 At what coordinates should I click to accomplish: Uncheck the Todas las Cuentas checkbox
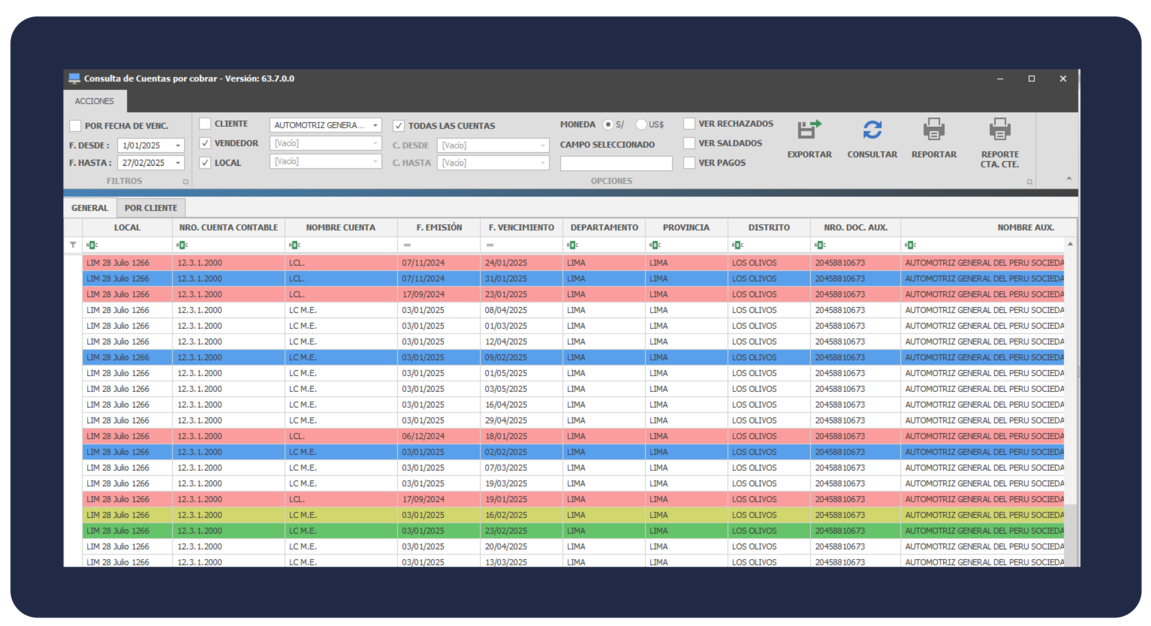[399, 126]
